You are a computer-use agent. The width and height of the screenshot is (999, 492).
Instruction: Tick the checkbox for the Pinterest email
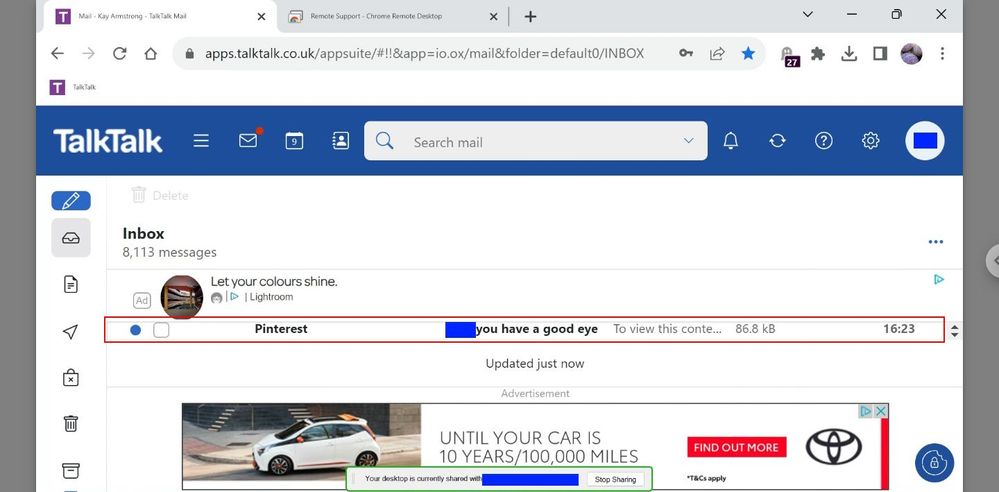click(161, 330)
